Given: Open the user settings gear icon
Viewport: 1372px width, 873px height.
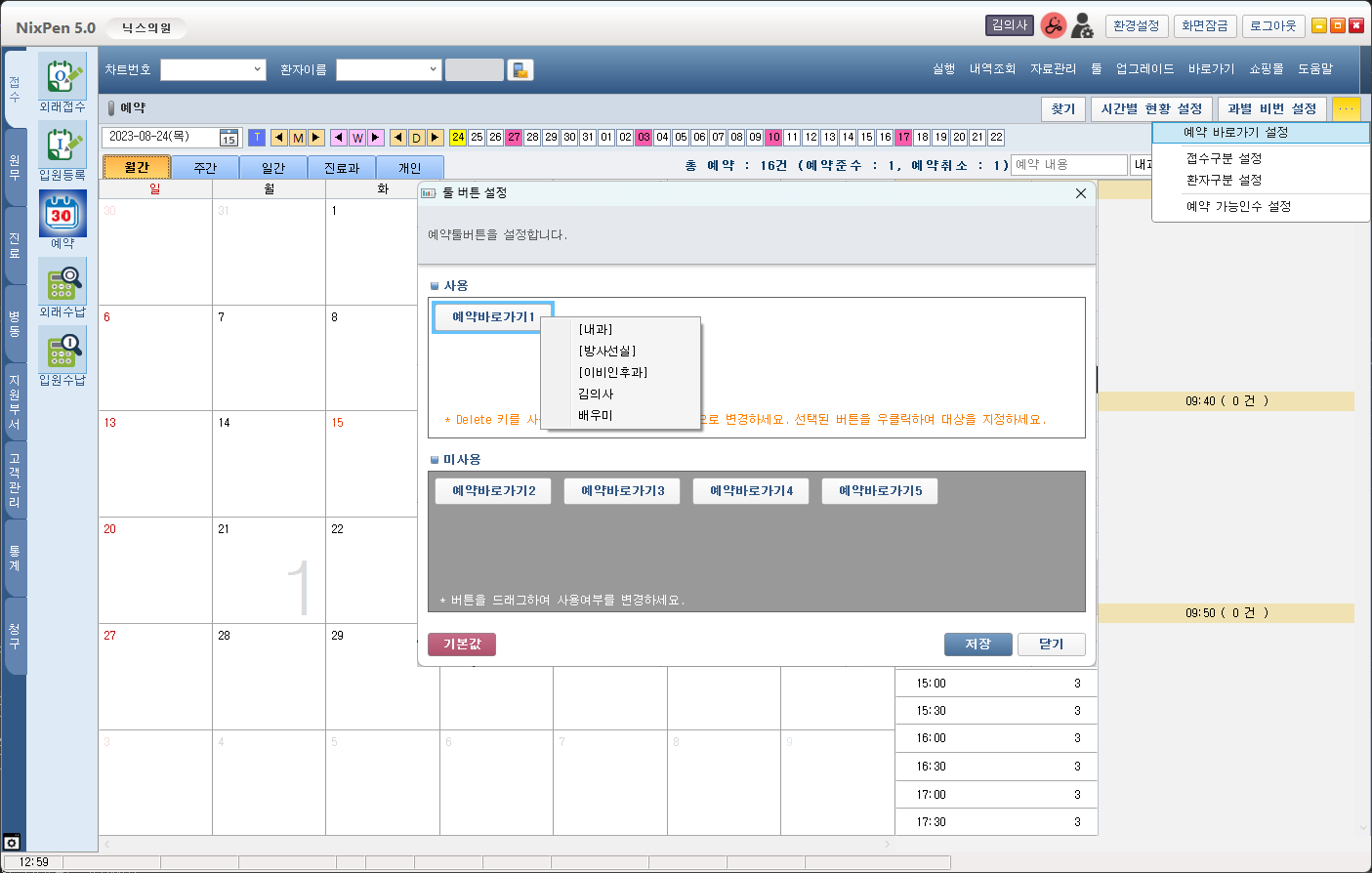Looking at the screenshot, I should (1082, 26).
